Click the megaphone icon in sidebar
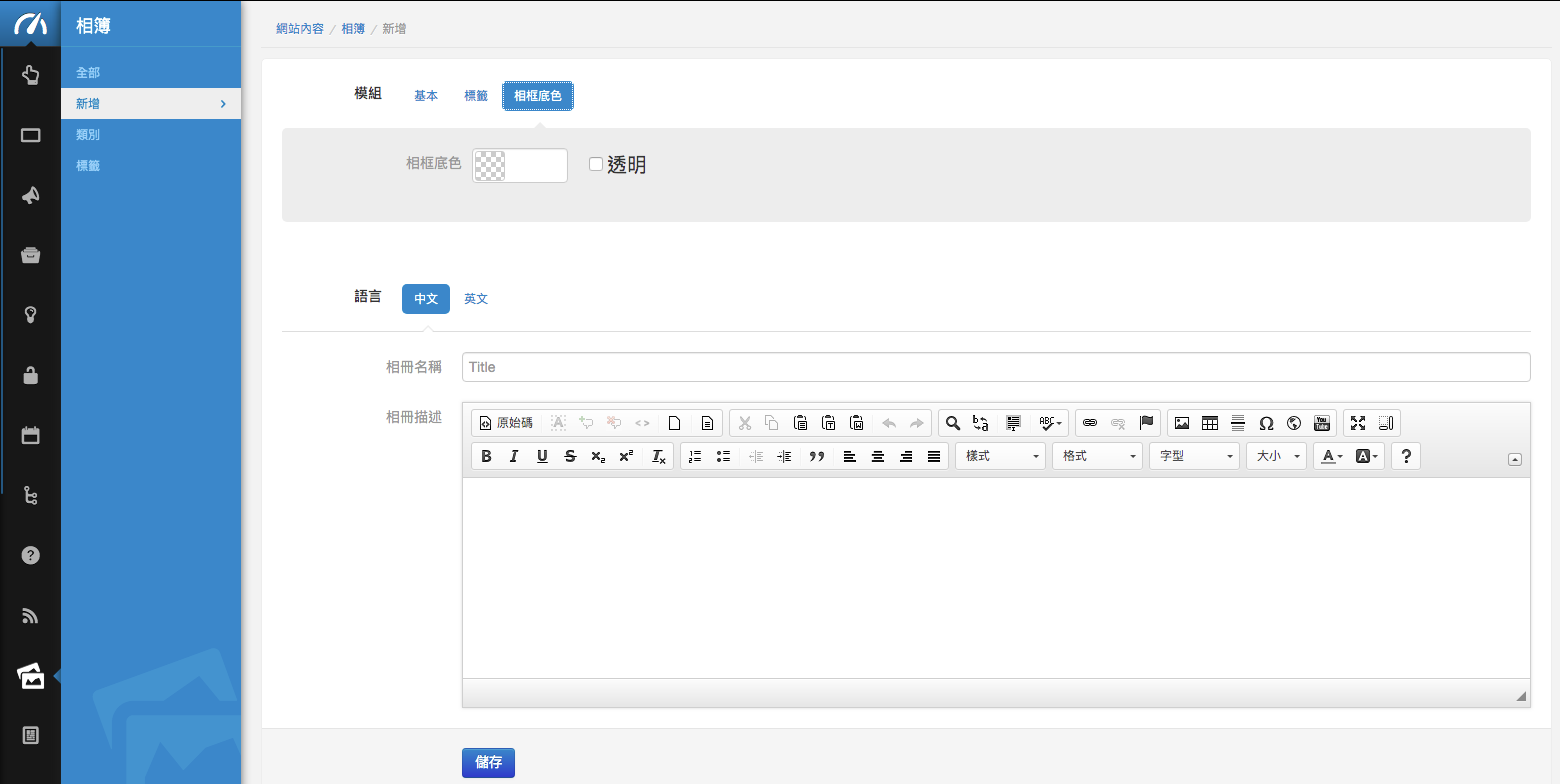The image size is (1560, 784). 30,195
